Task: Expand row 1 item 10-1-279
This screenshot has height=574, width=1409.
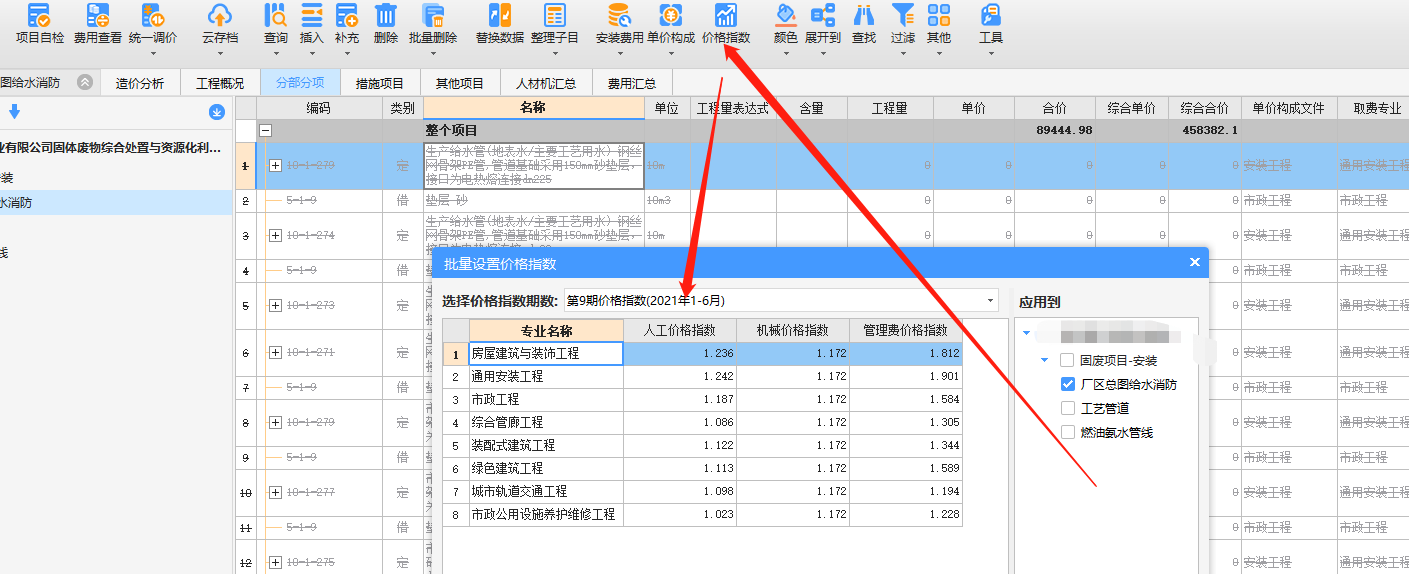Action: [x=276, y=166]
